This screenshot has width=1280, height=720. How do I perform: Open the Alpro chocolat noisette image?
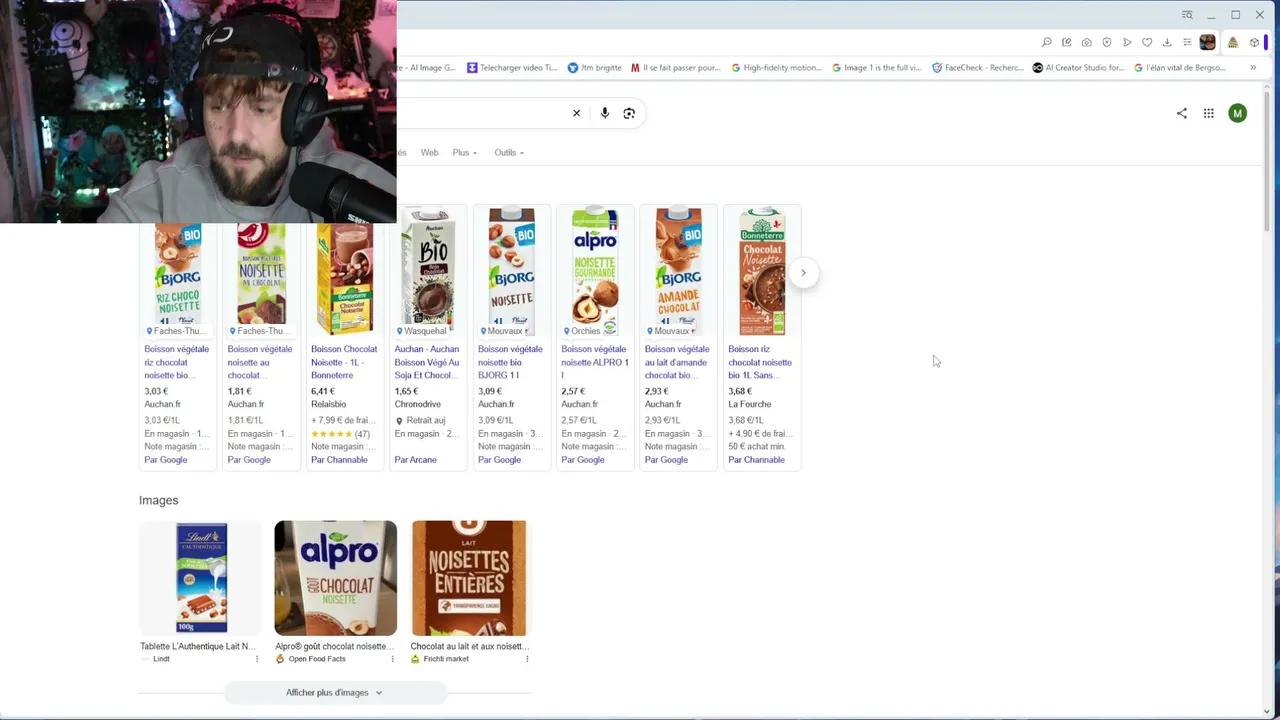(x=336, y=578)
